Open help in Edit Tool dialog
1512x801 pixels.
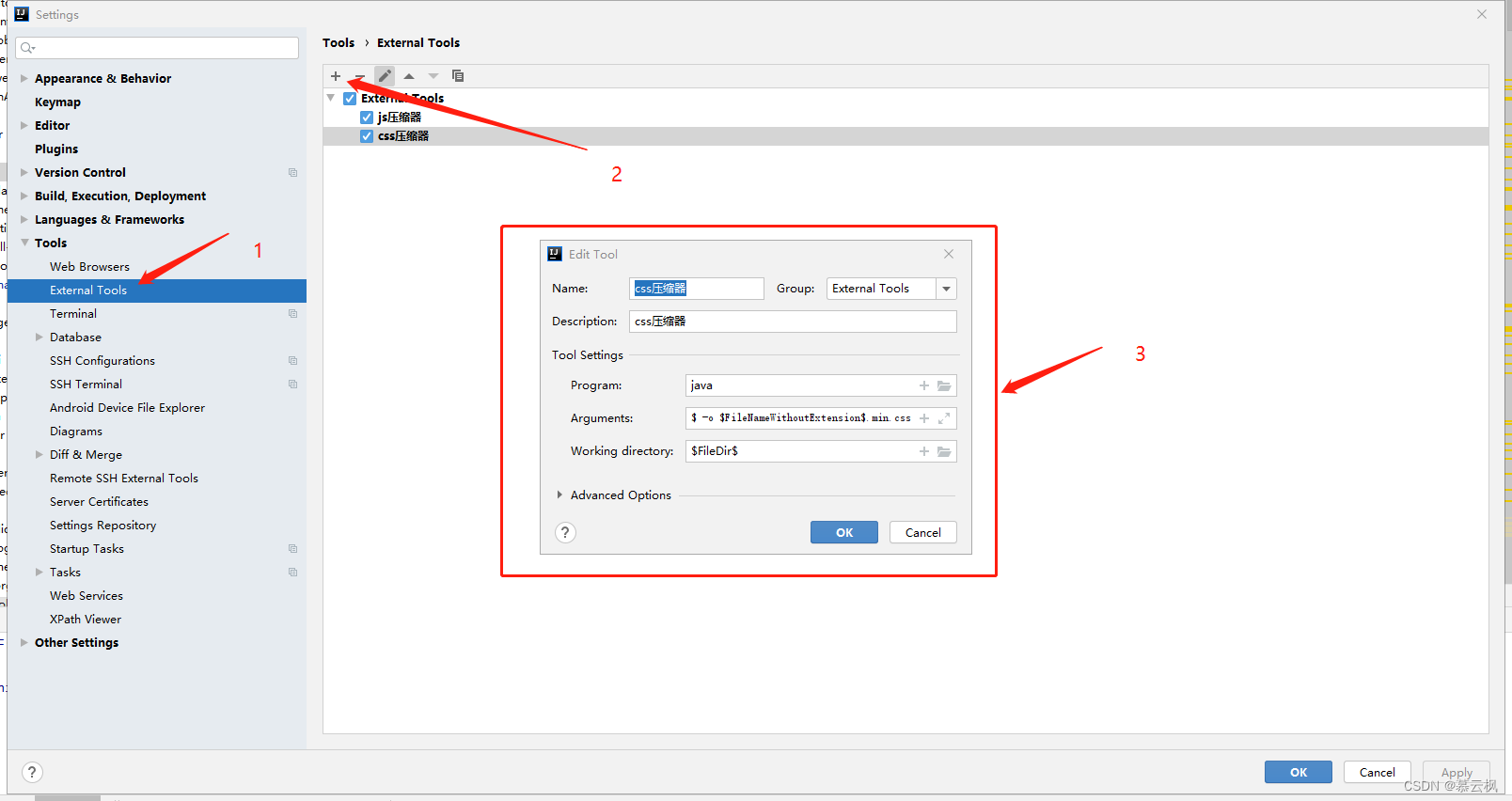(565, 532)
